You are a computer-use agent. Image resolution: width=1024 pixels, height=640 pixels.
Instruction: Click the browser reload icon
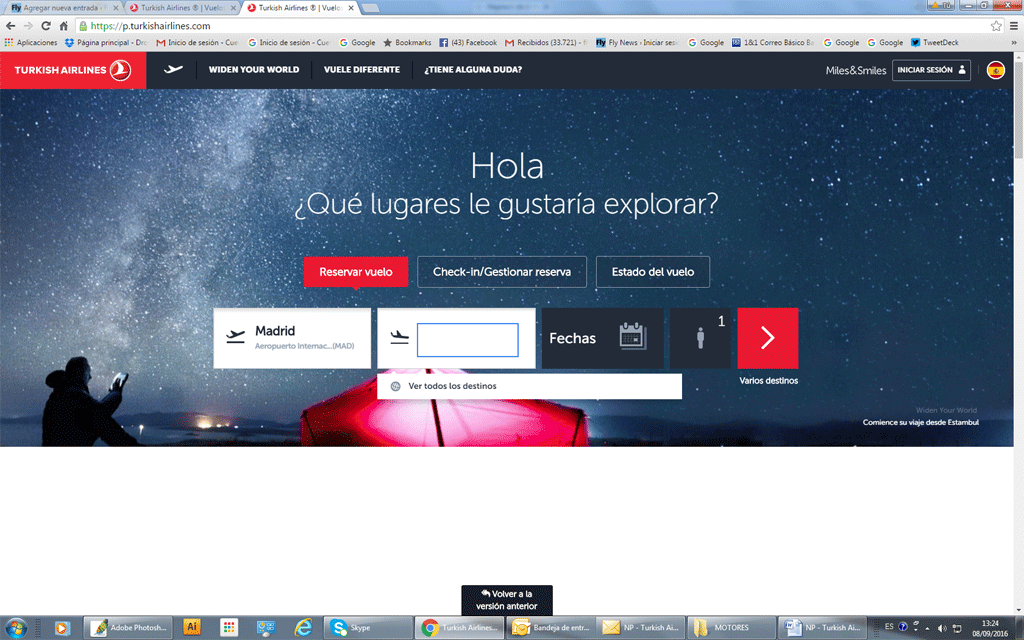(46, 26)
